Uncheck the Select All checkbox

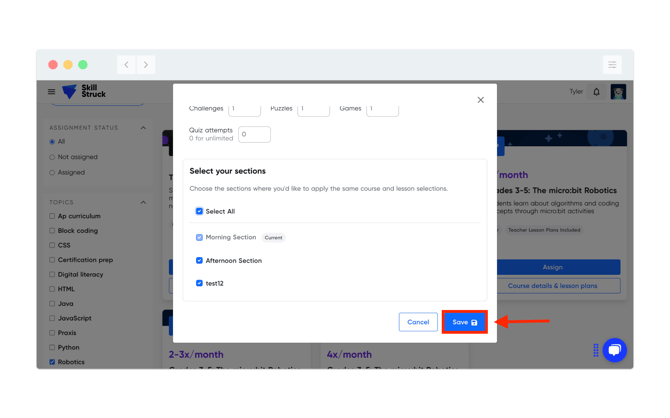(x=199, y=211)
